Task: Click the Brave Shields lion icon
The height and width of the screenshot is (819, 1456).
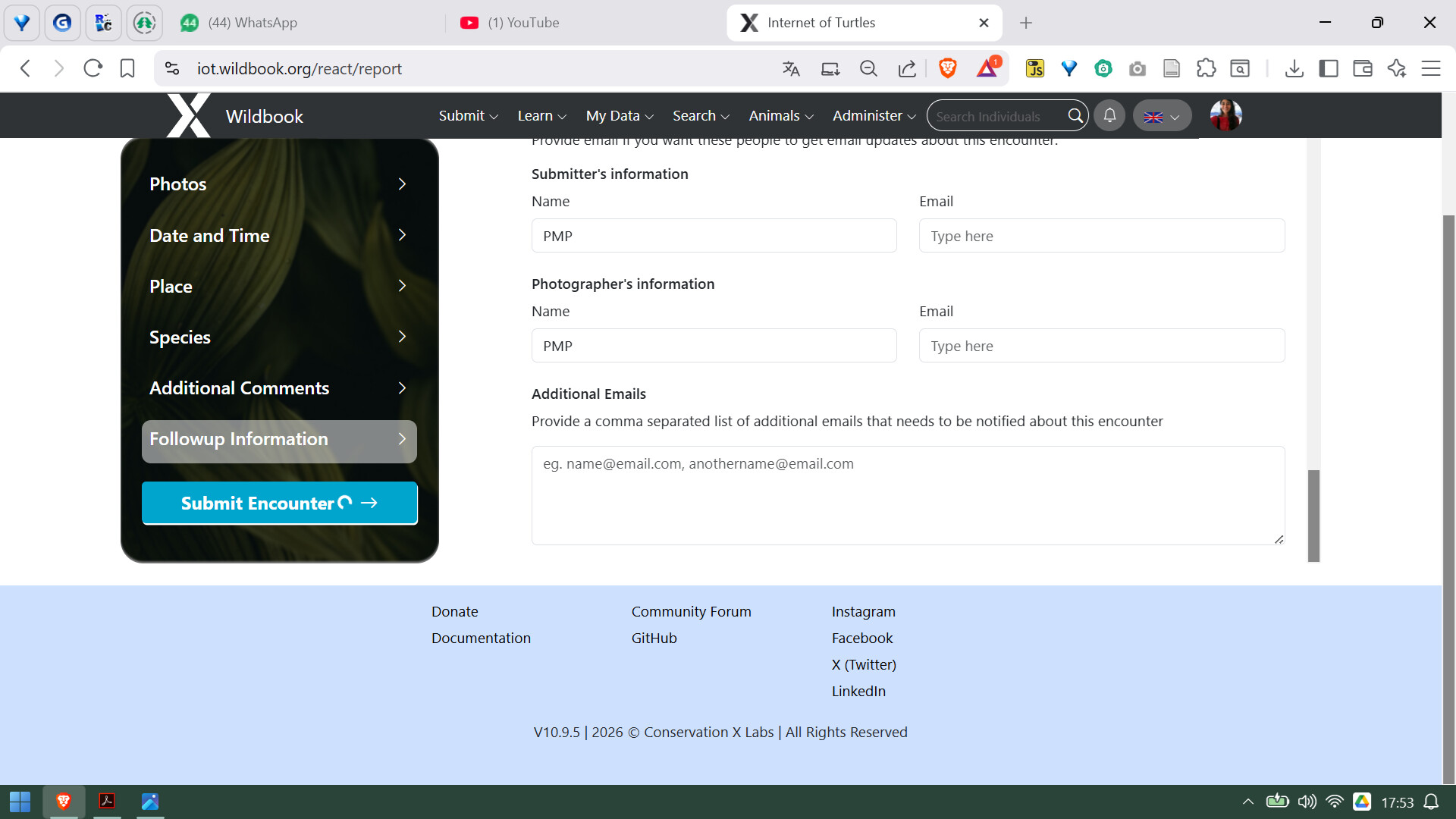Action: click(x=947, y=69)
